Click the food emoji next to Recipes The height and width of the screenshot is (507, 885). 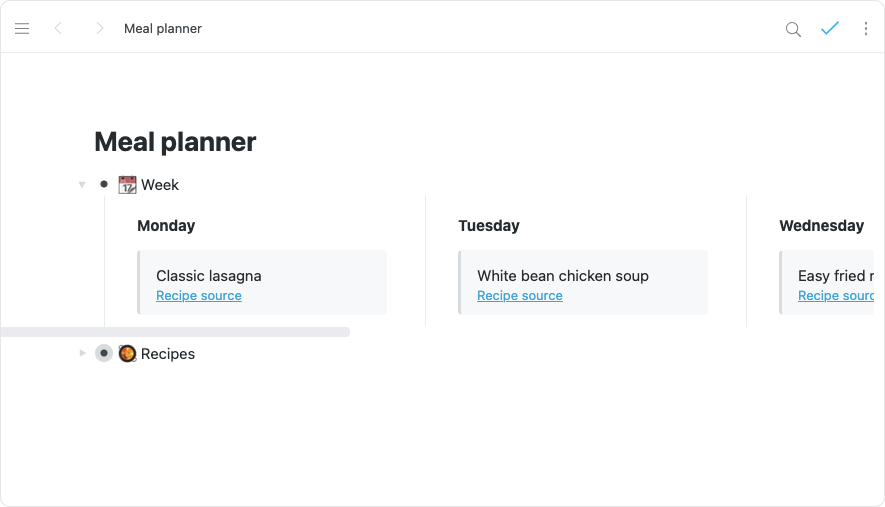[x=127, y=354]
